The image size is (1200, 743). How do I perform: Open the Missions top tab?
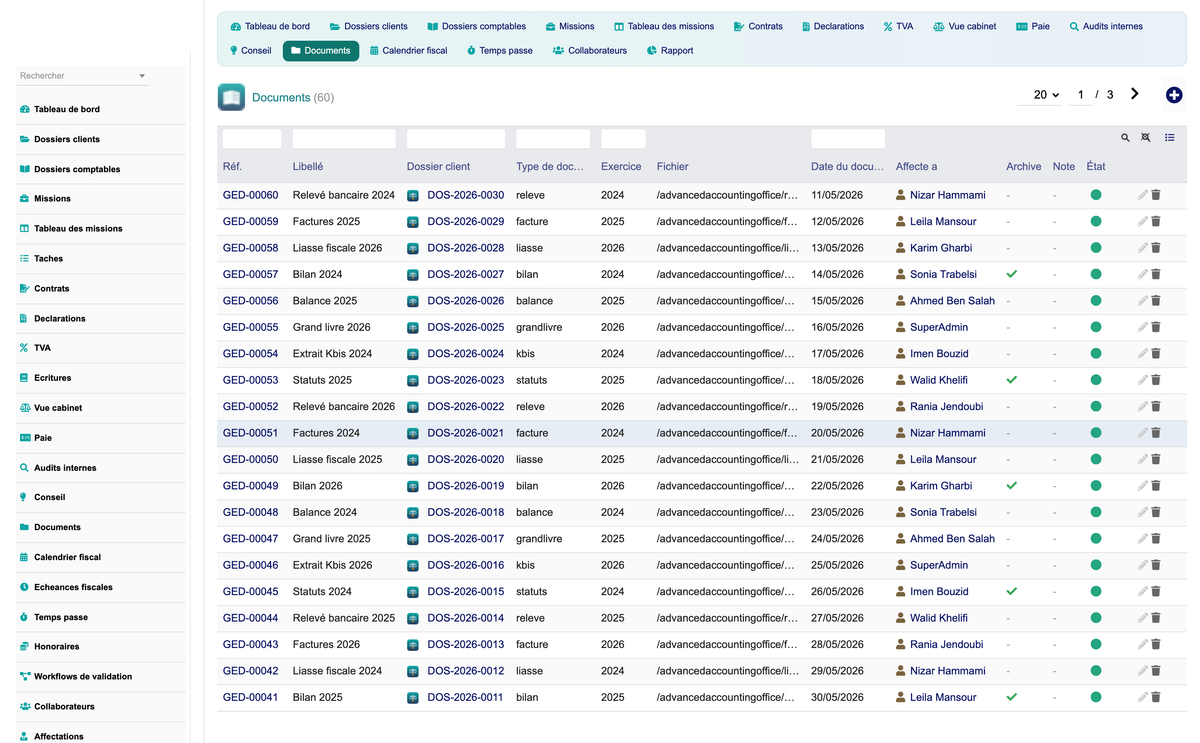[x=570, y=26]
